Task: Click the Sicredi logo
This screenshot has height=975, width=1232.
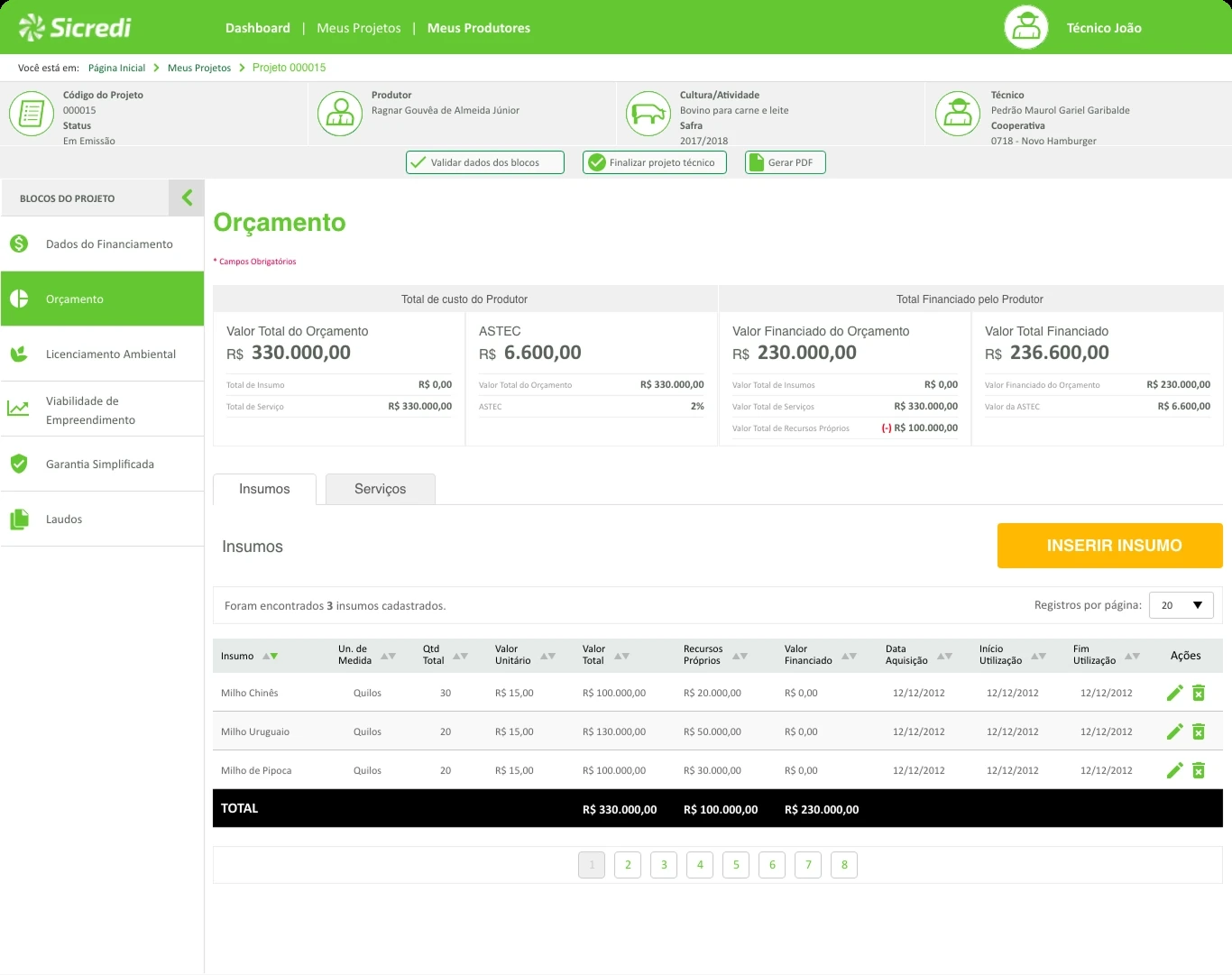Action: coord(75,28)
